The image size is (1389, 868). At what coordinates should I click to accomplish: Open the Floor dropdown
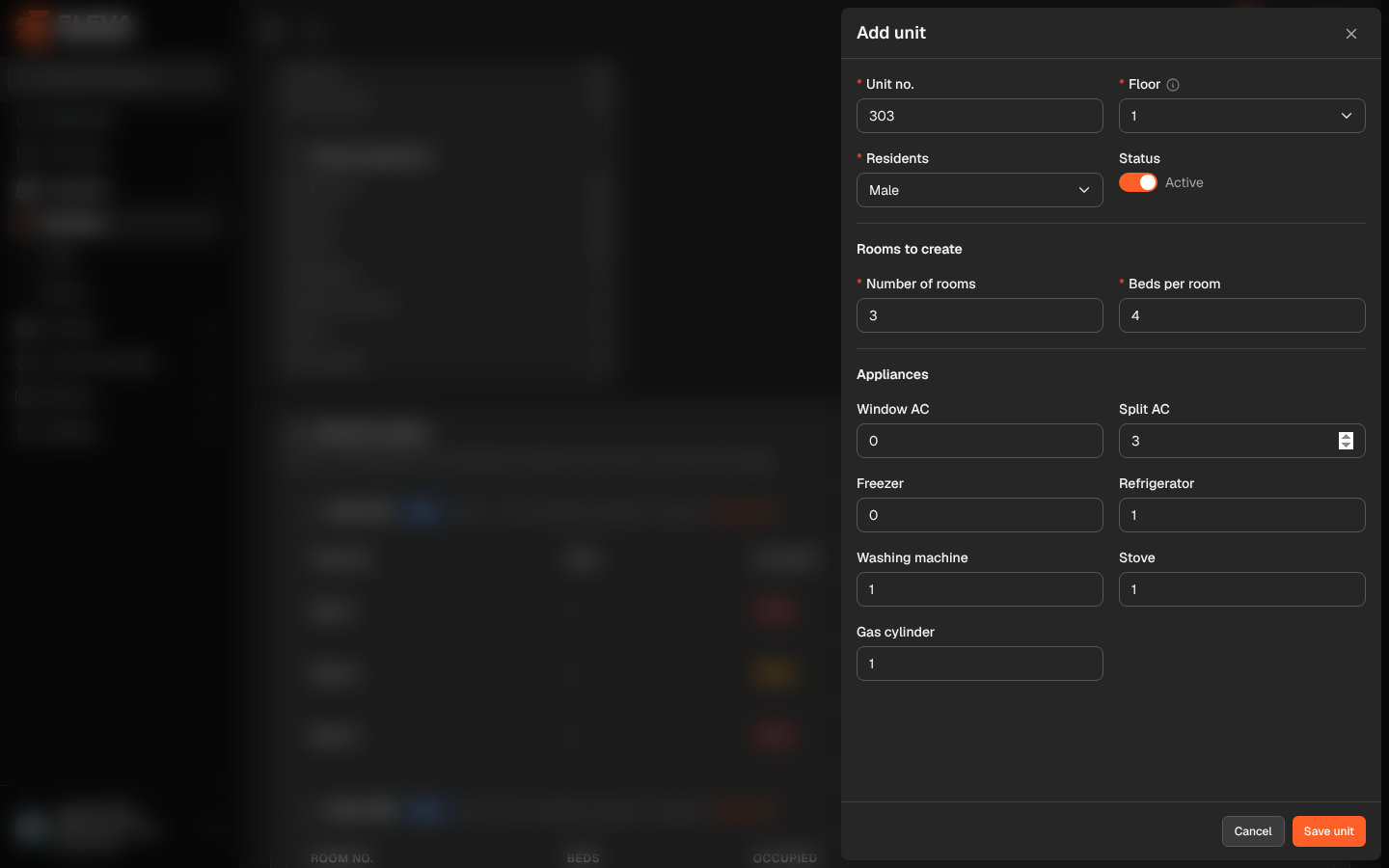pos(1241,116)
